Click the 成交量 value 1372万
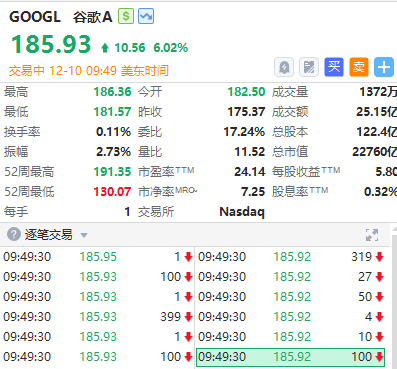Viewport: 397px width, 369px height. [378, 92]
